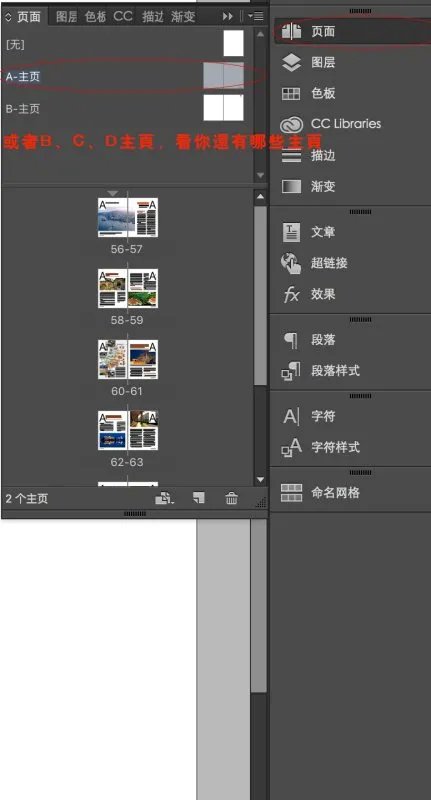Click masters list scroll up arrow
Viewport: 431px width, 800px height.
(x=261, y=34)
